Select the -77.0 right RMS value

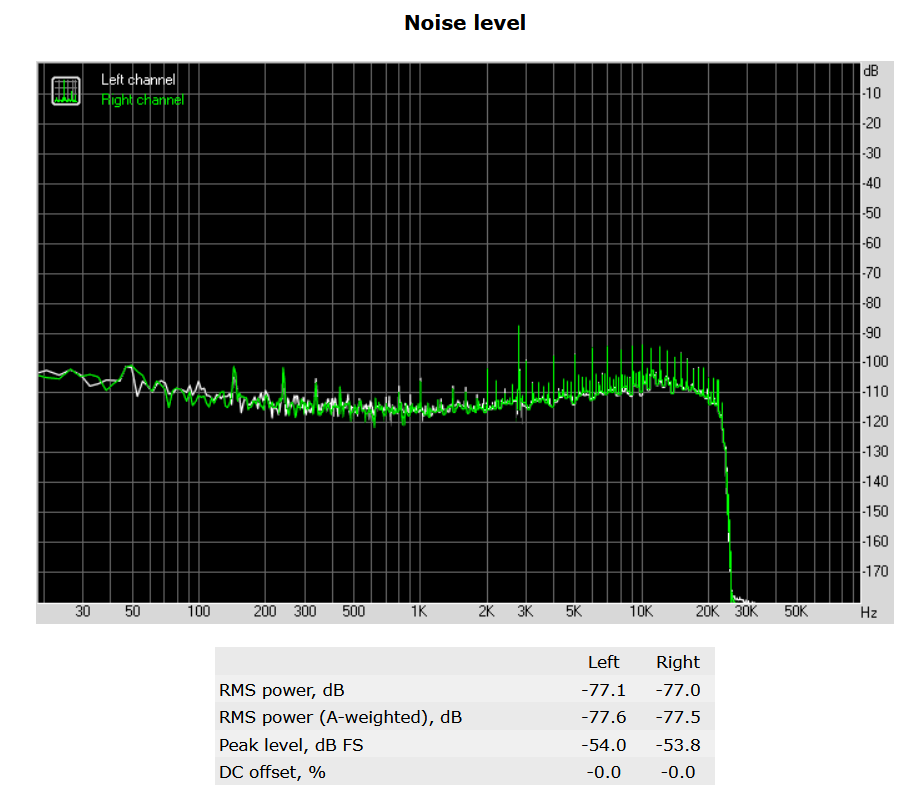[x=678, y=690]
